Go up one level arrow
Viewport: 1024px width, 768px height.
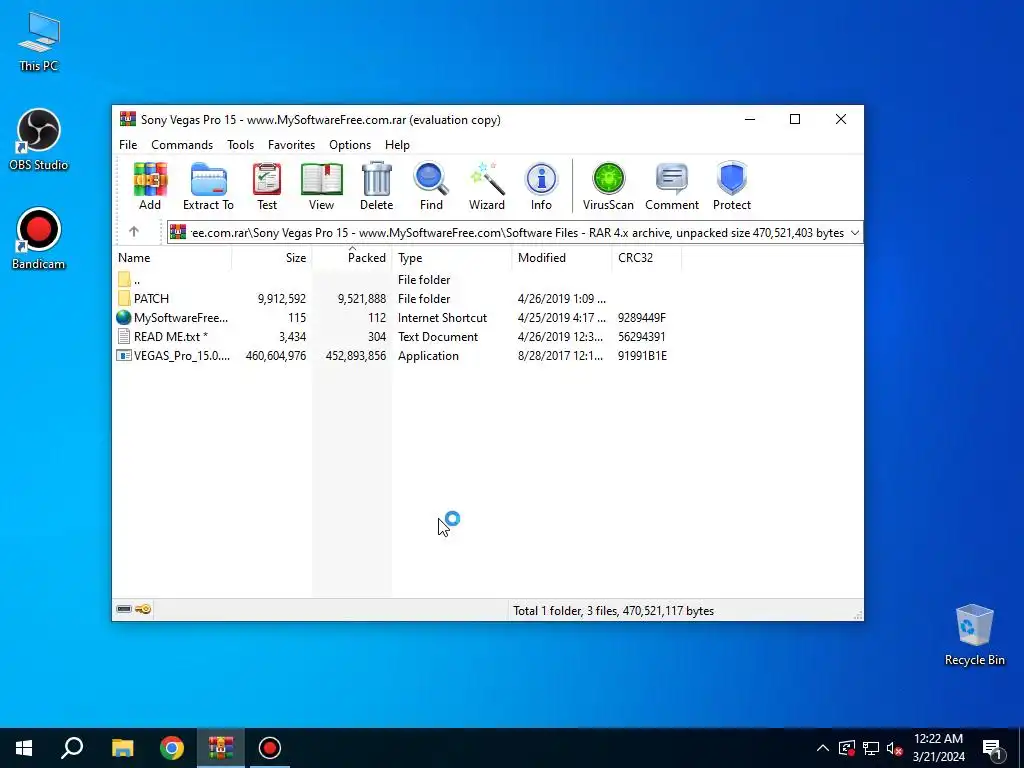[134, 232]
